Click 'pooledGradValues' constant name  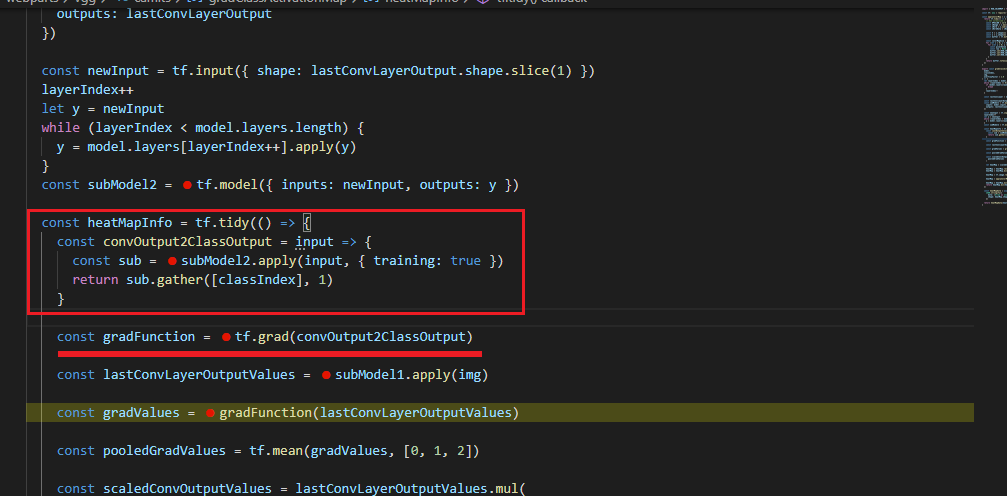coord(164,452)
